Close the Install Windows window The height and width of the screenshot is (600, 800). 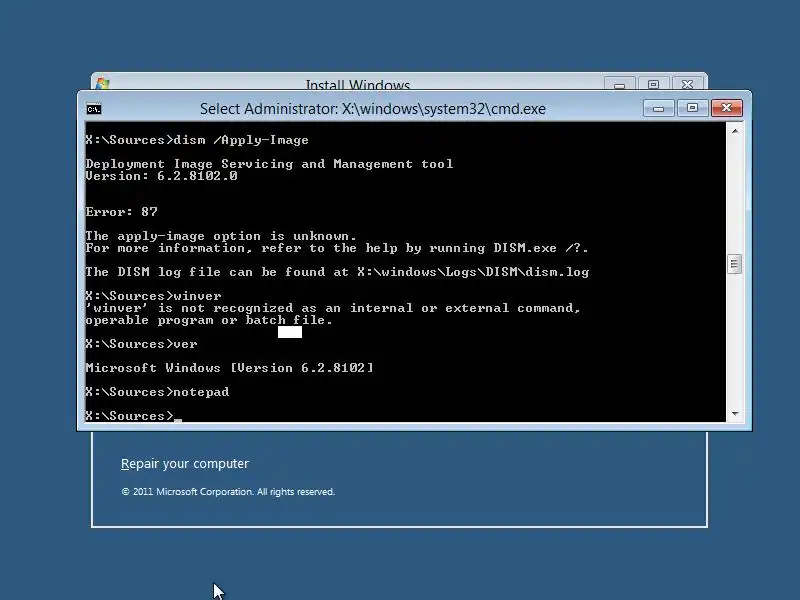coord(687,84)
